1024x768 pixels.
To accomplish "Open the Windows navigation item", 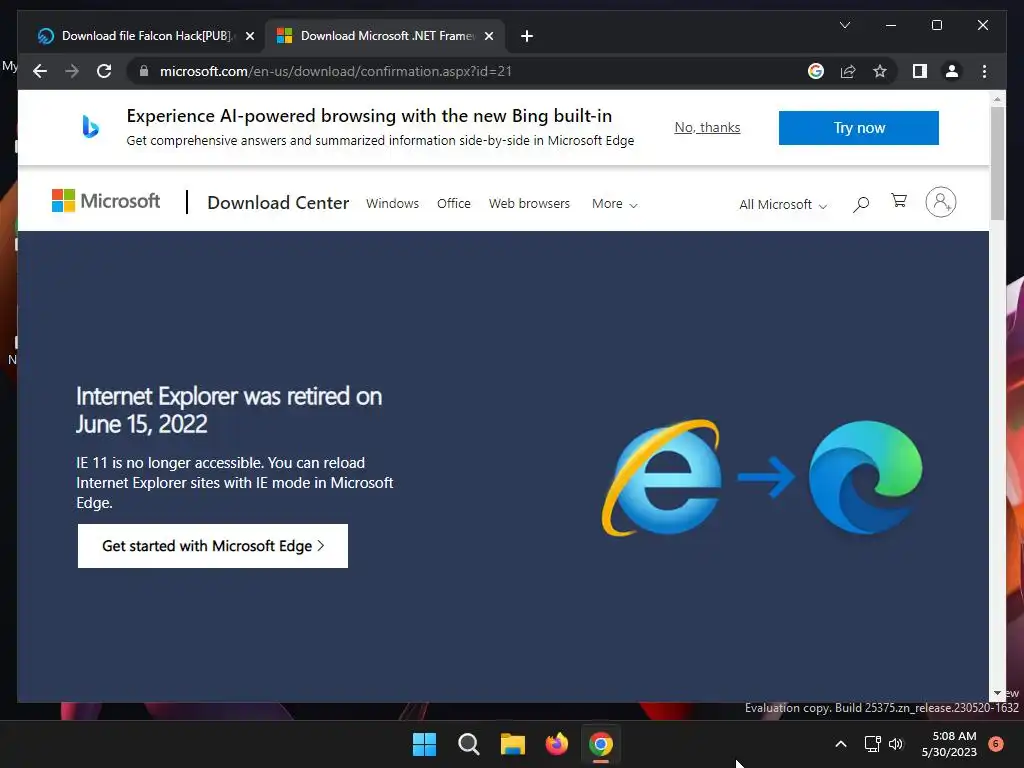I will coord(392,204).
